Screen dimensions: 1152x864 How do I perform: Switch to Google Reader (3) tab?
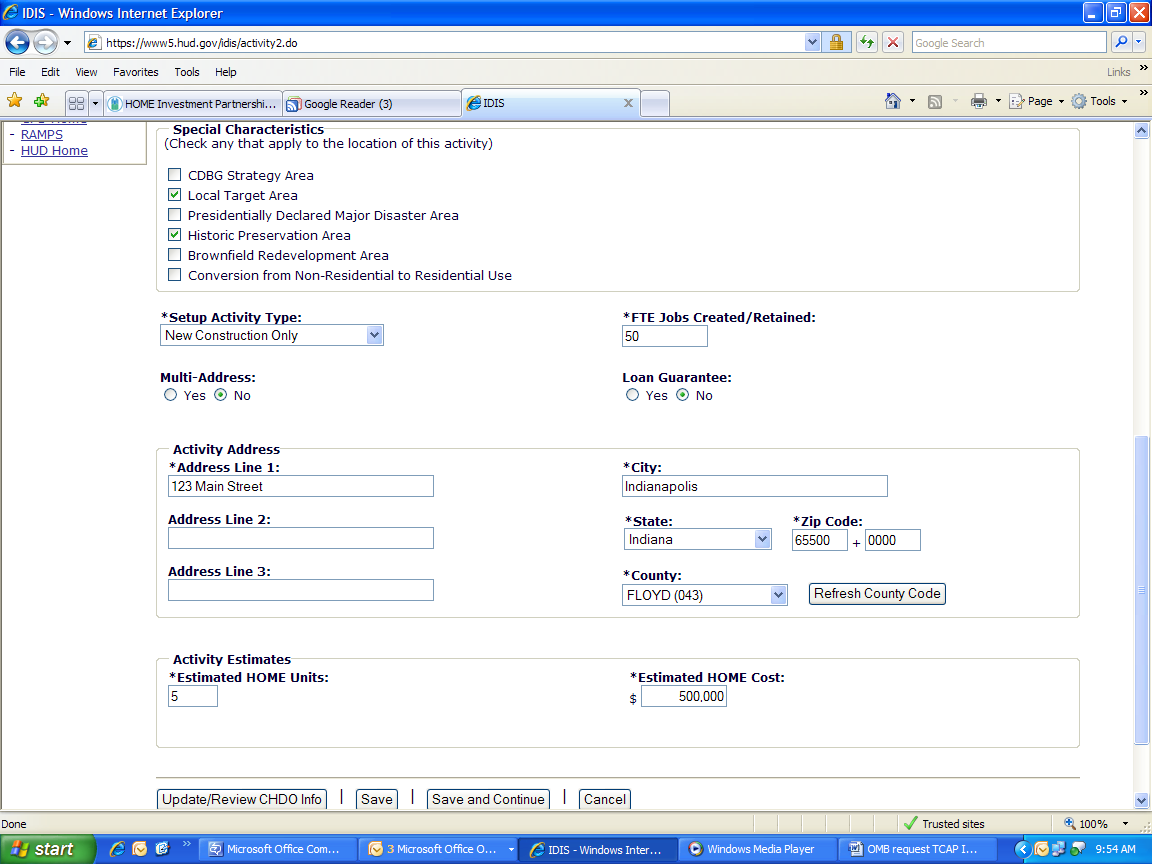pyautogui.click(x=372, y=104)
